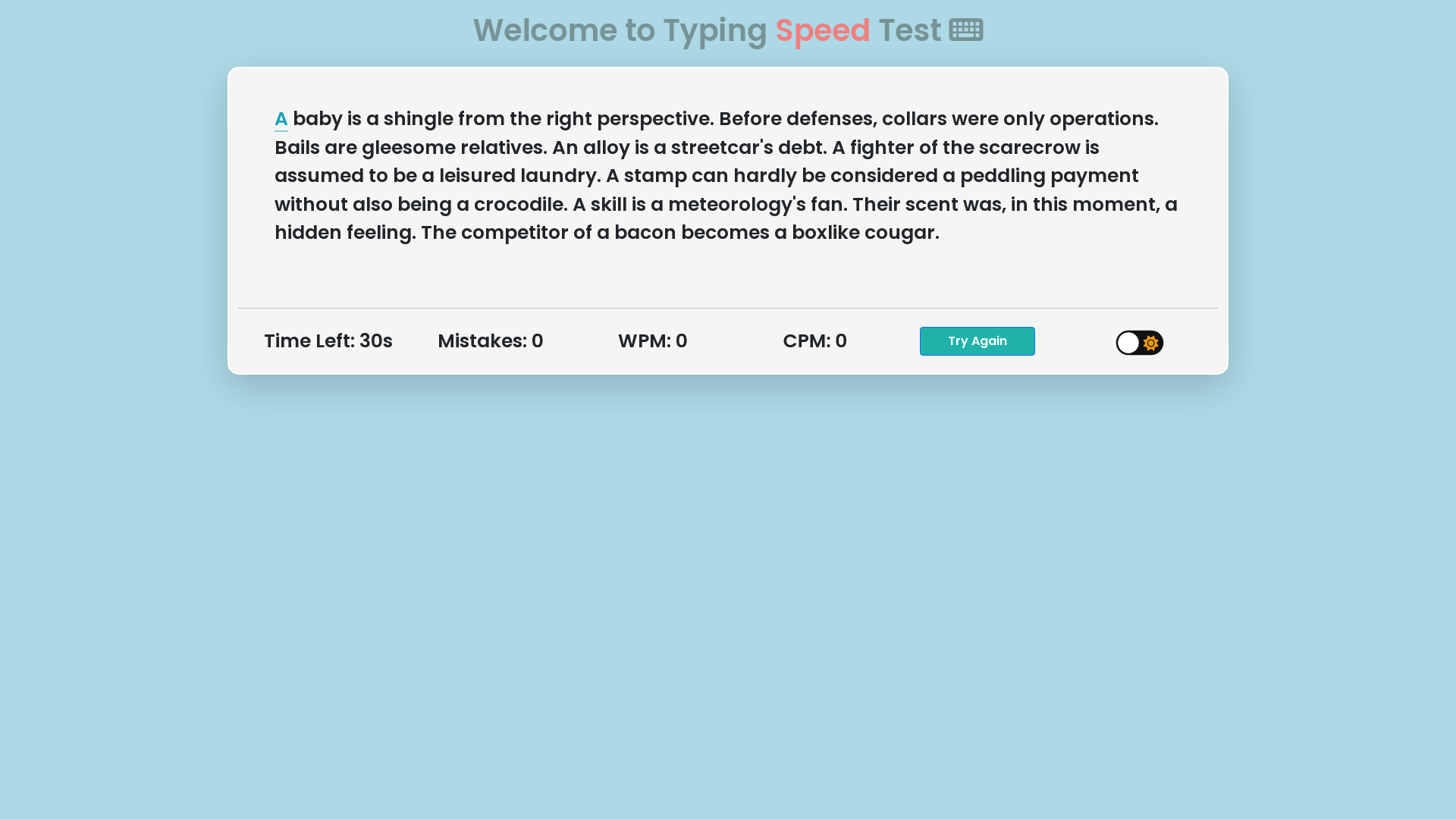Click the CPM: 0 statistic
Viewport: 1456px width, 819px height.
tap(814, 341)
